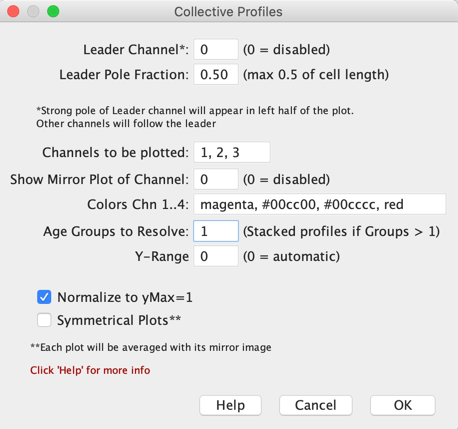The width and height of the screenshot is (458, 429).
Task: Open the Help button
Action: (230, 405)
